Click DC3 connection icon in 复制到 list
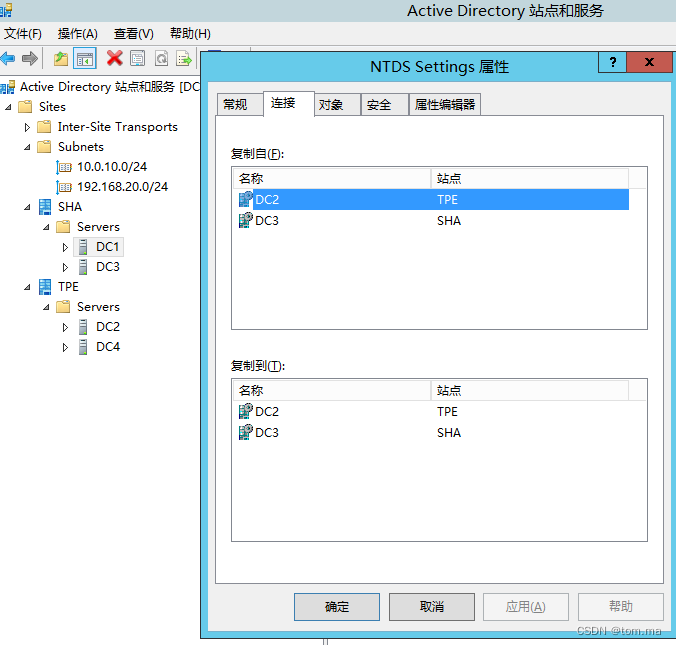Image resolution: width=676 pixels, height=645 pixels. [246, 432]
